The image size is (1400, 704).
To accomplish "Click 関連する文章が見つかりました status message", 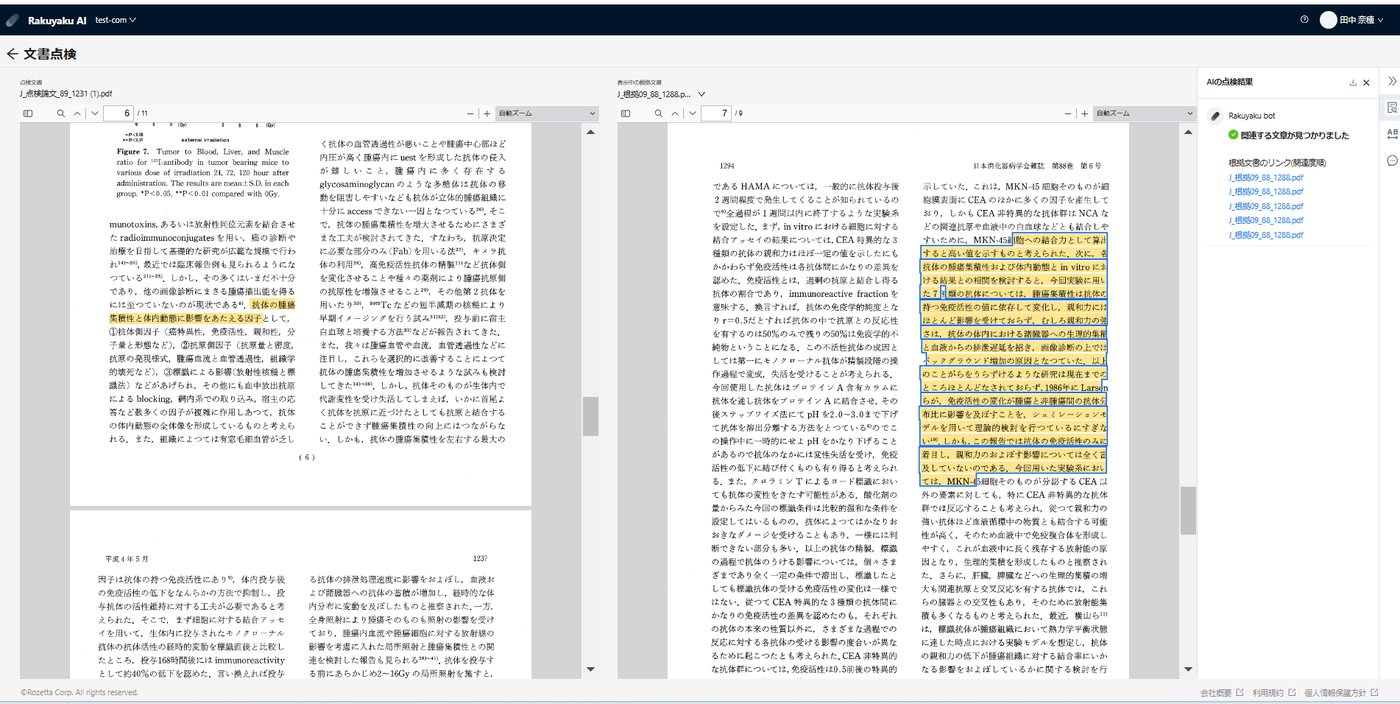I will 1295,135.
